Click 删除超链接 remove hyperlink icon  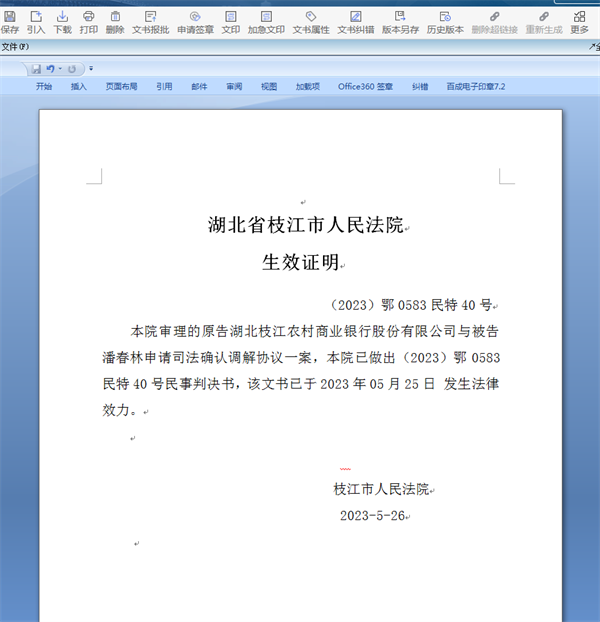[495, 22]
